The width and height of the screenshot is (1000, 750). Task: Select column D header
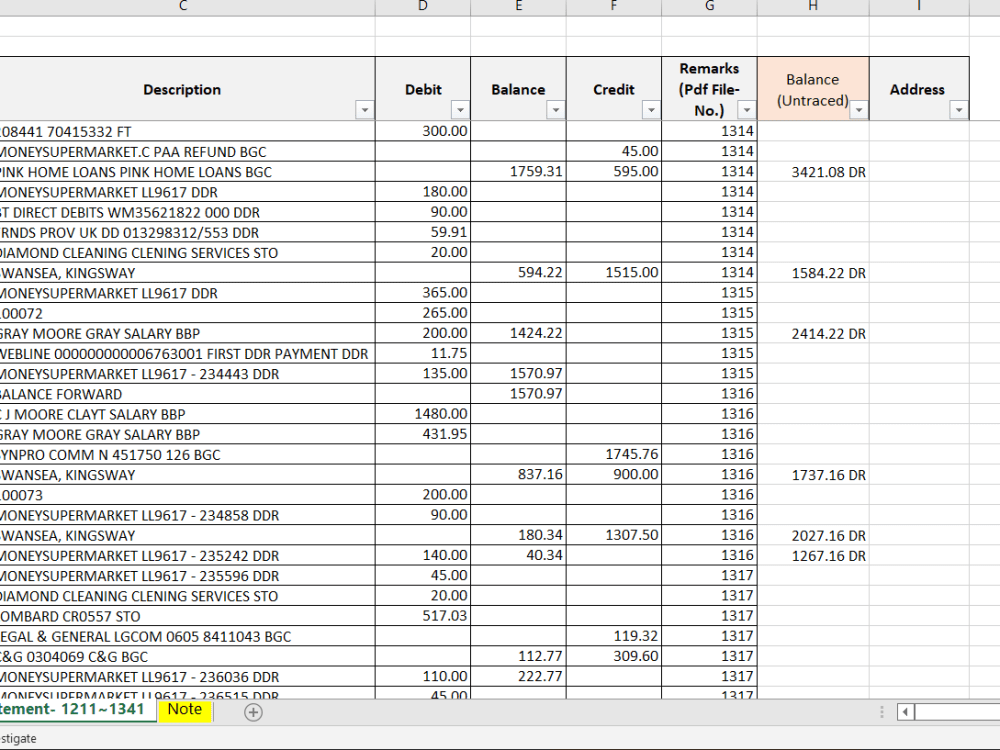(x=423, y=6)
